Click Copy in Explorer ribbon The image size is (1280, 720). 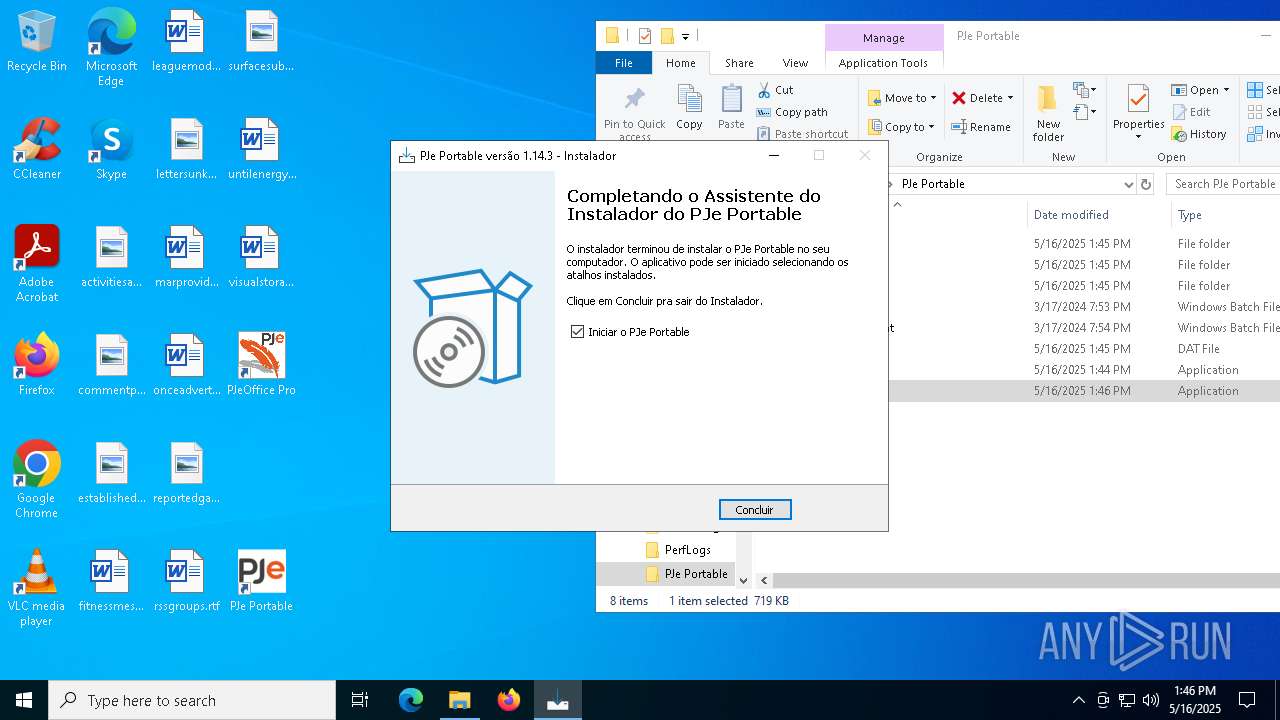pyautogui.click(x=689, y=107)
